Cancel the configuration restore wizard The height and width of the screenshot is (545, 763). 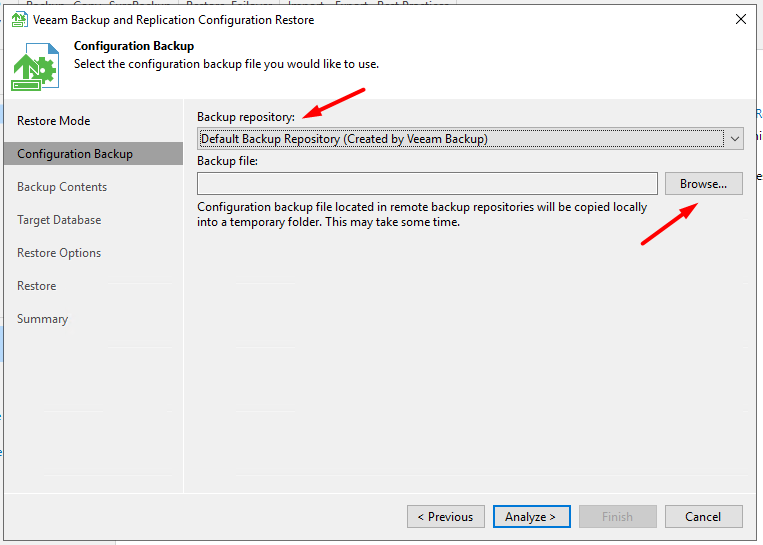(704, 516)
